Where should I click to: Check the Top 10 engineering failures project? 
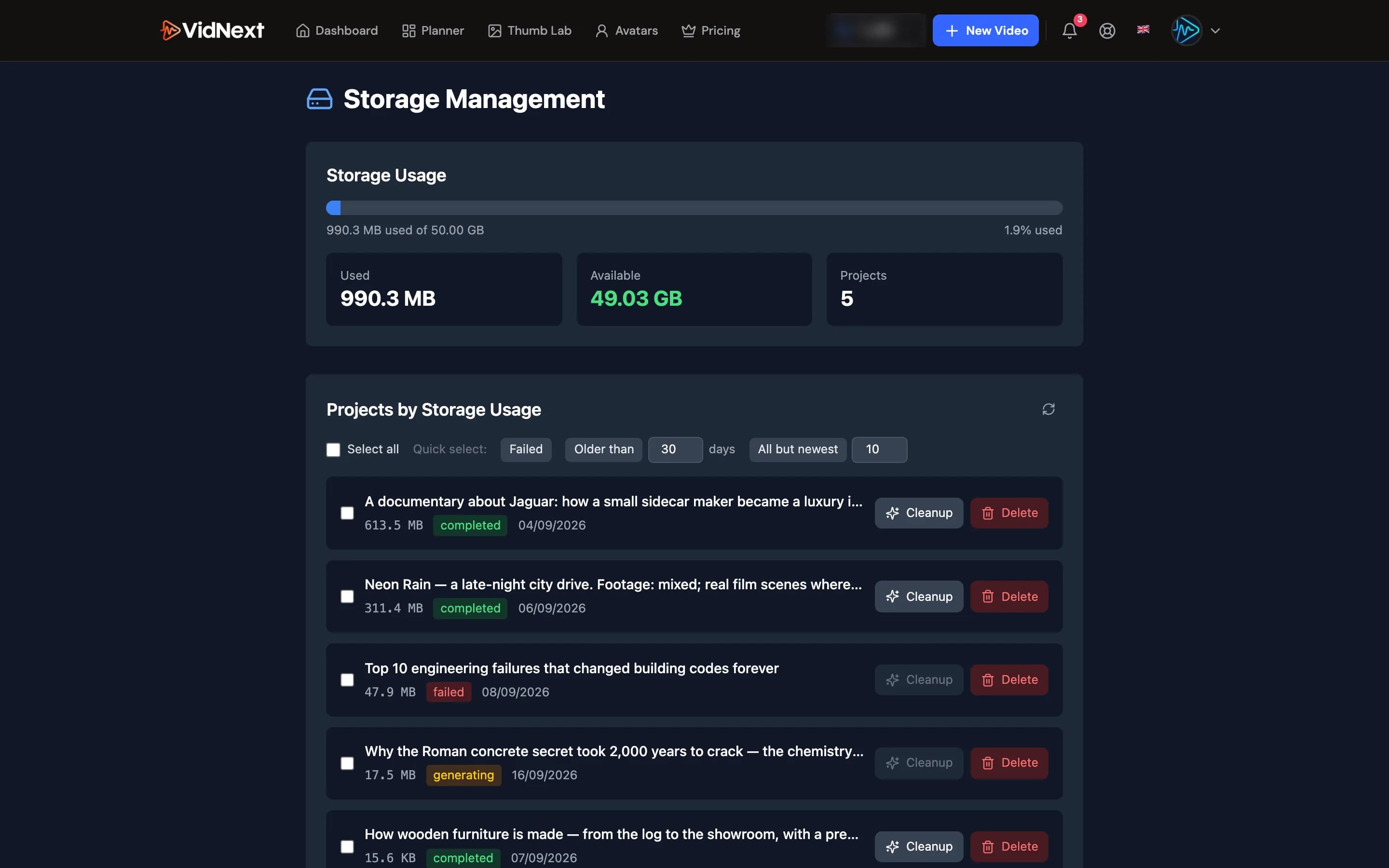347,680
